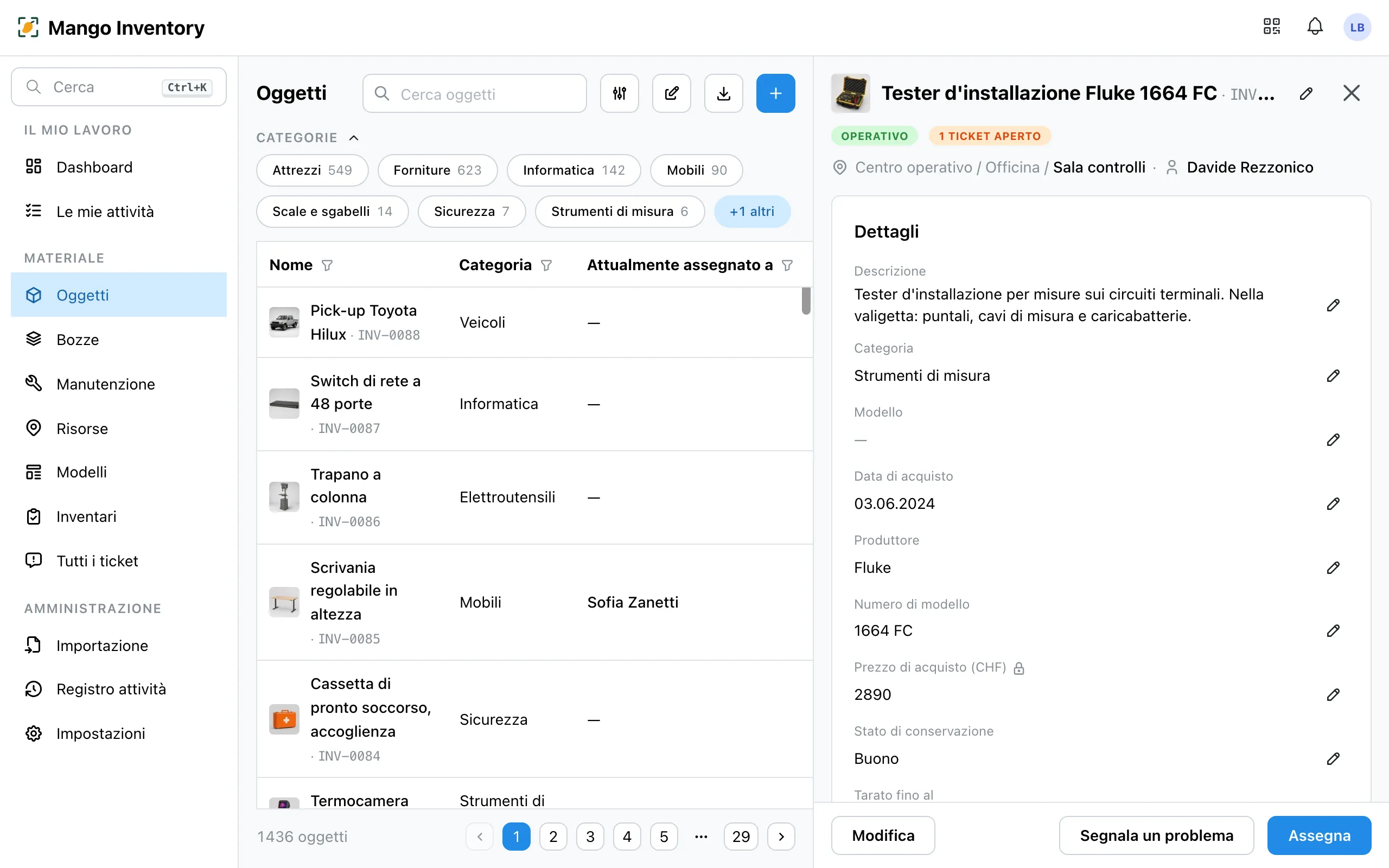This screenshot has width=1389, height=868.
Task: Edit the item title with pencil icon
Action: point(1306,93)
